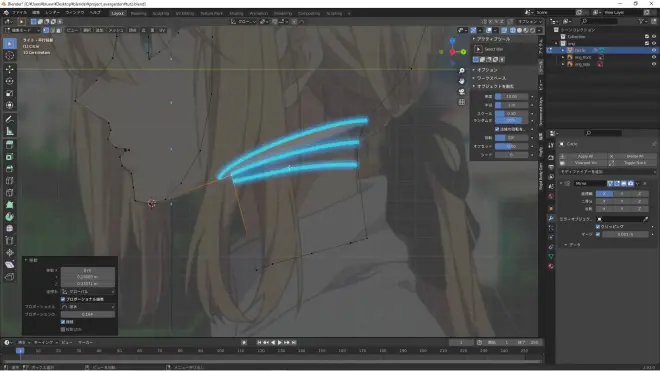The height and width of the screenshot is (371, 660).
Task: Open the Render menu
Action: [53, 13]
